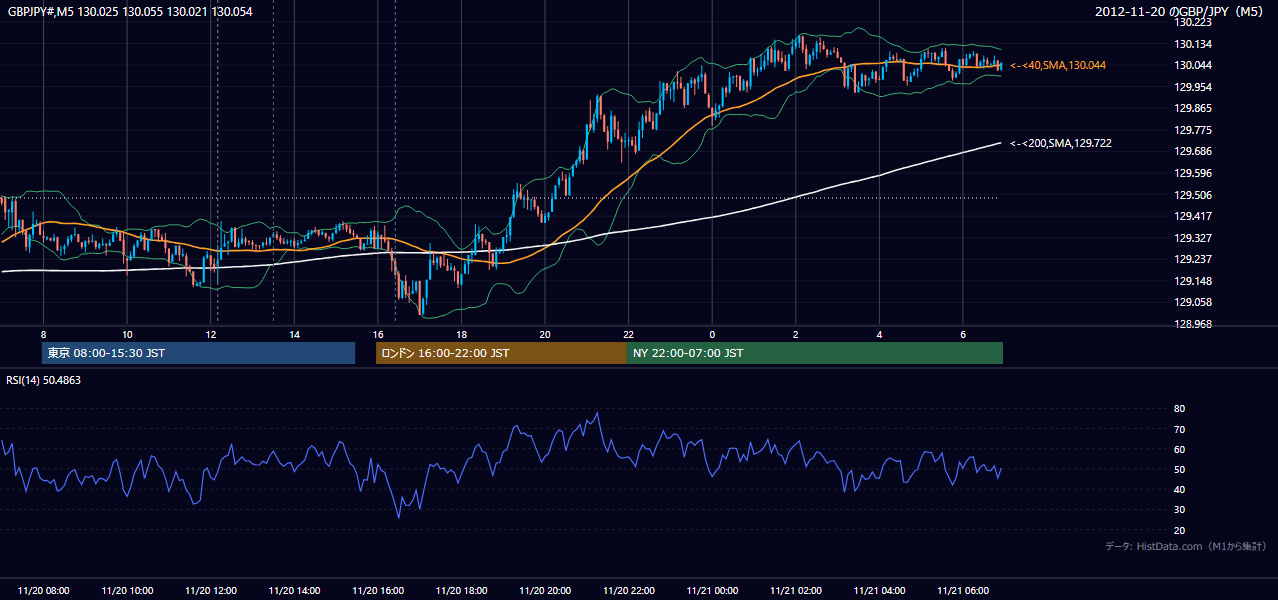Click price axis value 129.327
The image size is (1278, 600).
pyautogui.click(x=1195, y=238)
